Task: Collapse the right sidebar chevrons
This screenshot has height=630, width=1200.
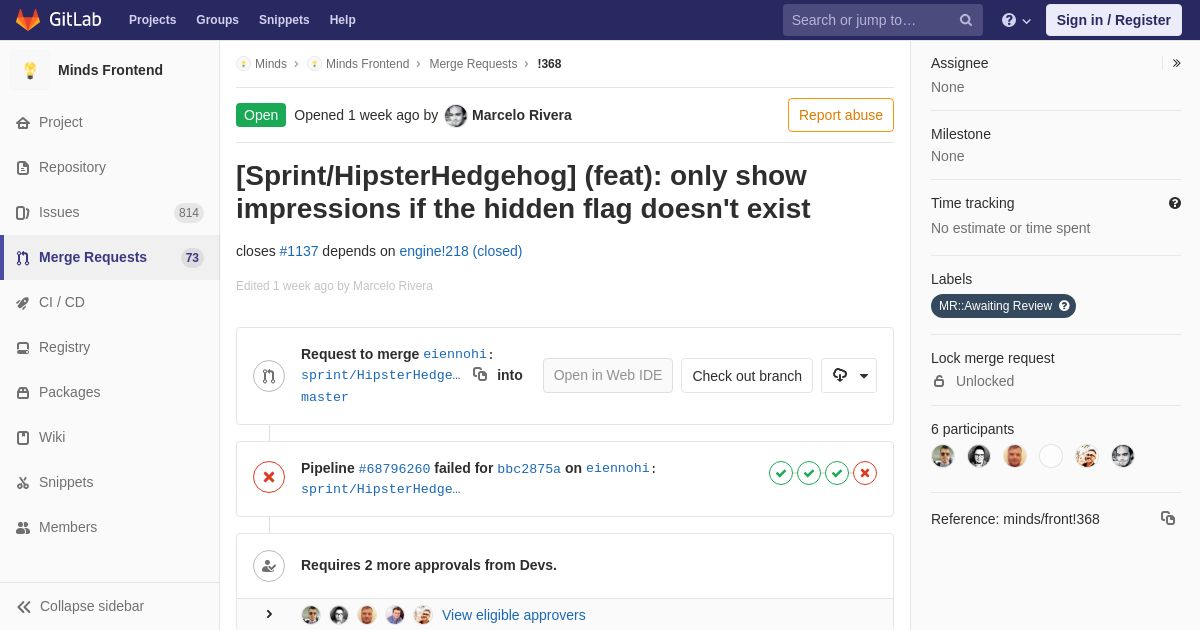Action: (1176, 63)
